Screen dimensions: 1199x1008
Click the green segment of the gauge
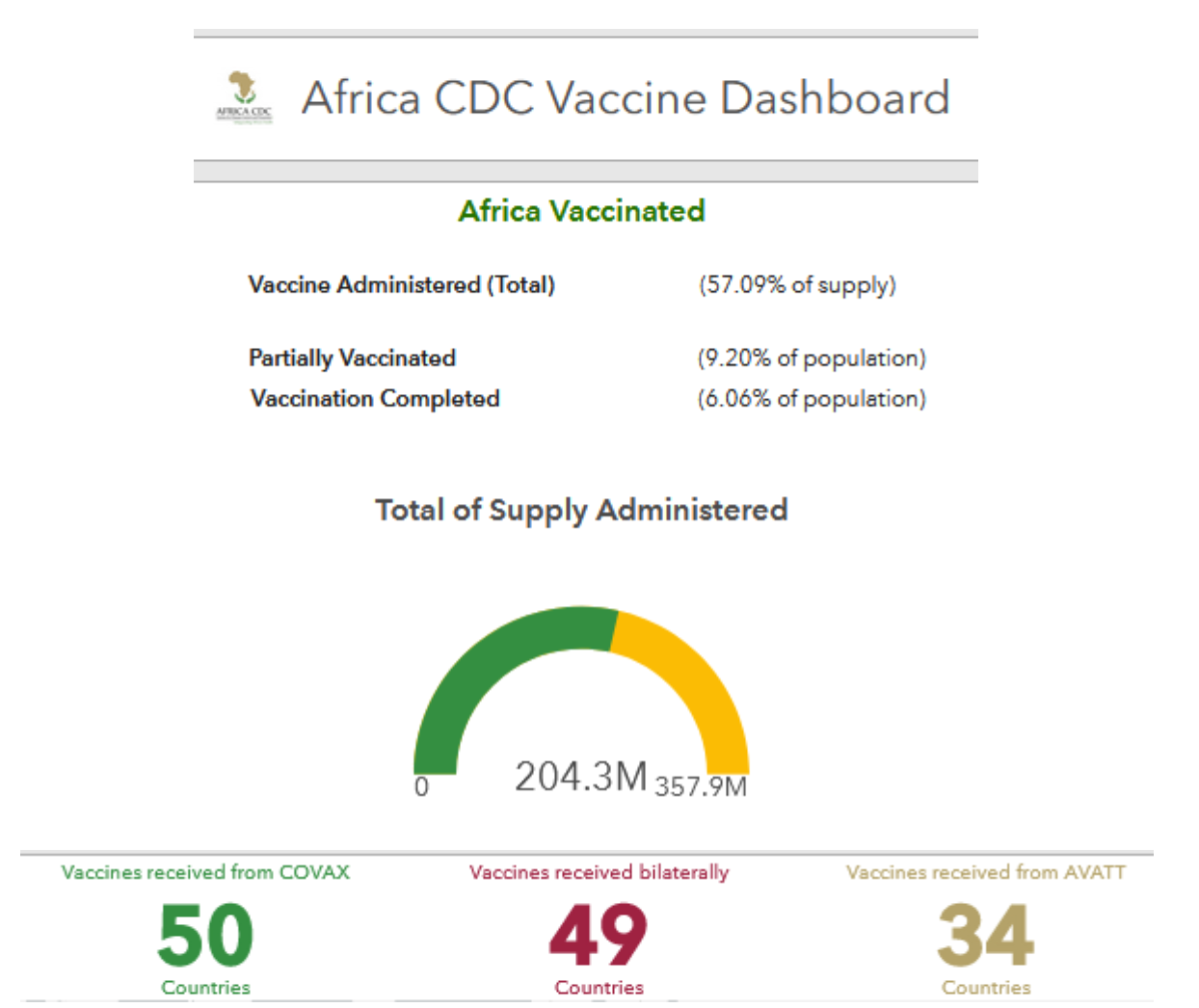tap(482, 665)
